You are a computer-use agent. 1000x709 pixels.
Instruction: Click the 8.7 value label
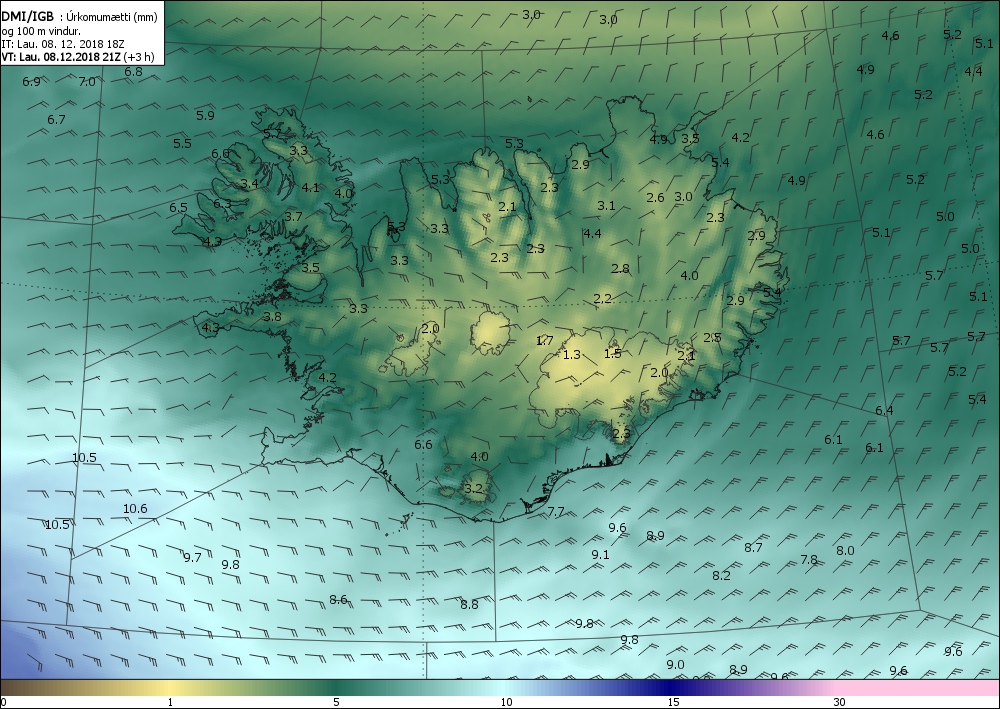(x=753, y=547)
